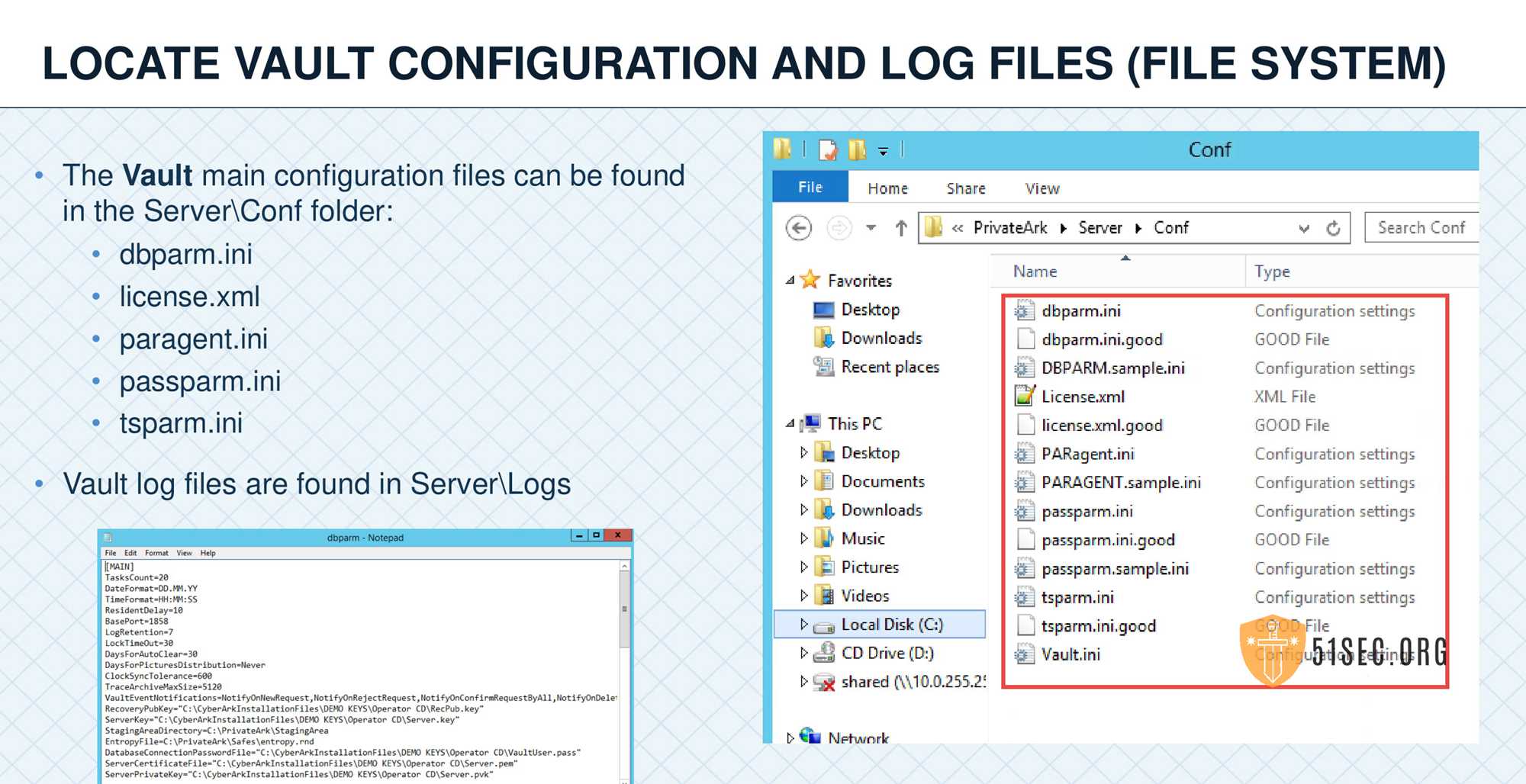Click the Forward navigation arrow in Explorer
Image resolution: width=1526 pixels, height=784 pixels.
[839, 228]
